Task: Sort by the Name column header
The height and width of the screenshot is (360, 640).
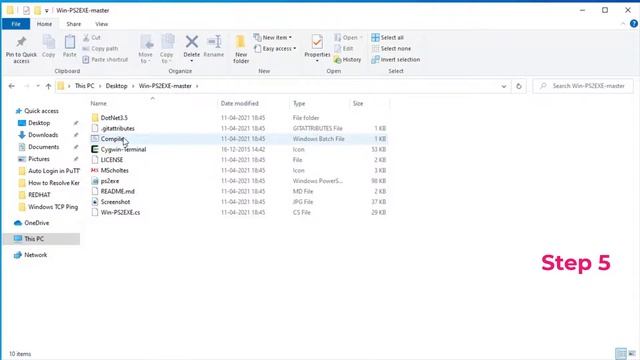Action: (x=98, y=104)
